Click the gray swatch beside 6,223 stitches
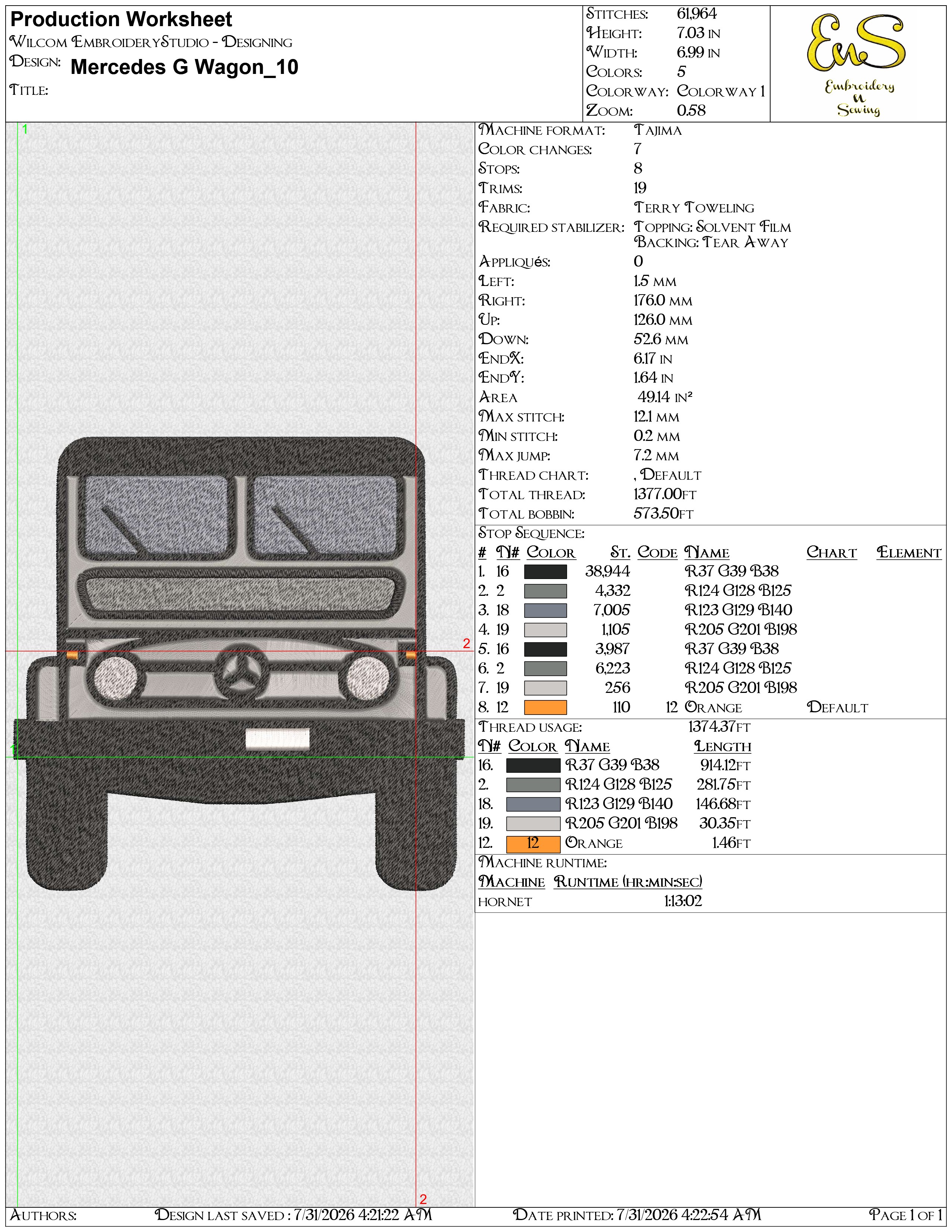Image resolution: width=952 pixels, height=1232 pixels. 545,669
